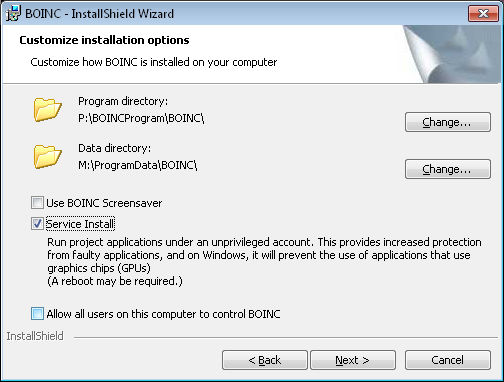Uncheck the Service Install checkbox
Screen dimensions: 504x382
click(x=37, y=224)
